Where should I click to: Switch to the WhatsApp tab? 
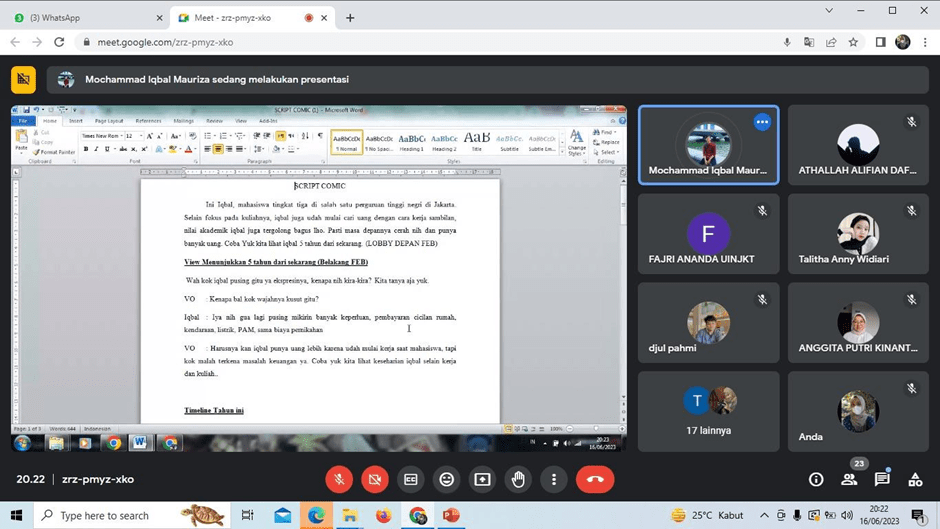(x=85, y=18)
